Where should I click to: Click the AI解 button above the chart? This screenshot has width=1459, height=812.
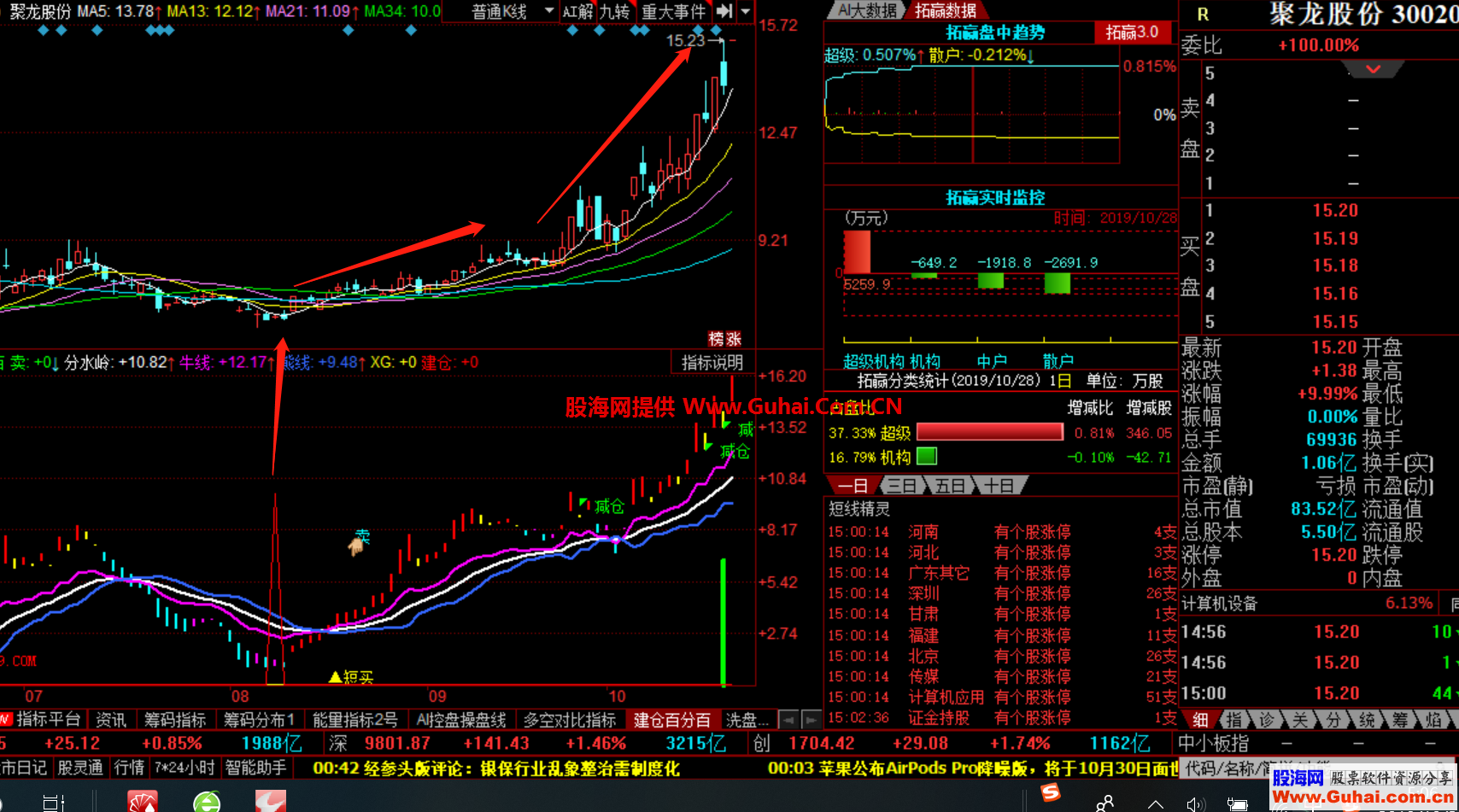point(577,11)
